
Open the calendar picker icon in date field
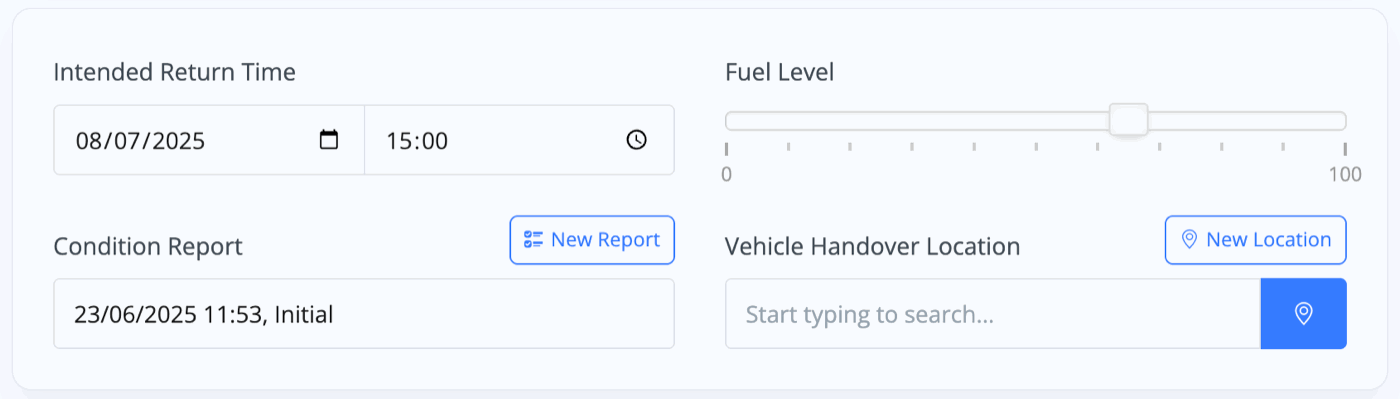[329, 140]
